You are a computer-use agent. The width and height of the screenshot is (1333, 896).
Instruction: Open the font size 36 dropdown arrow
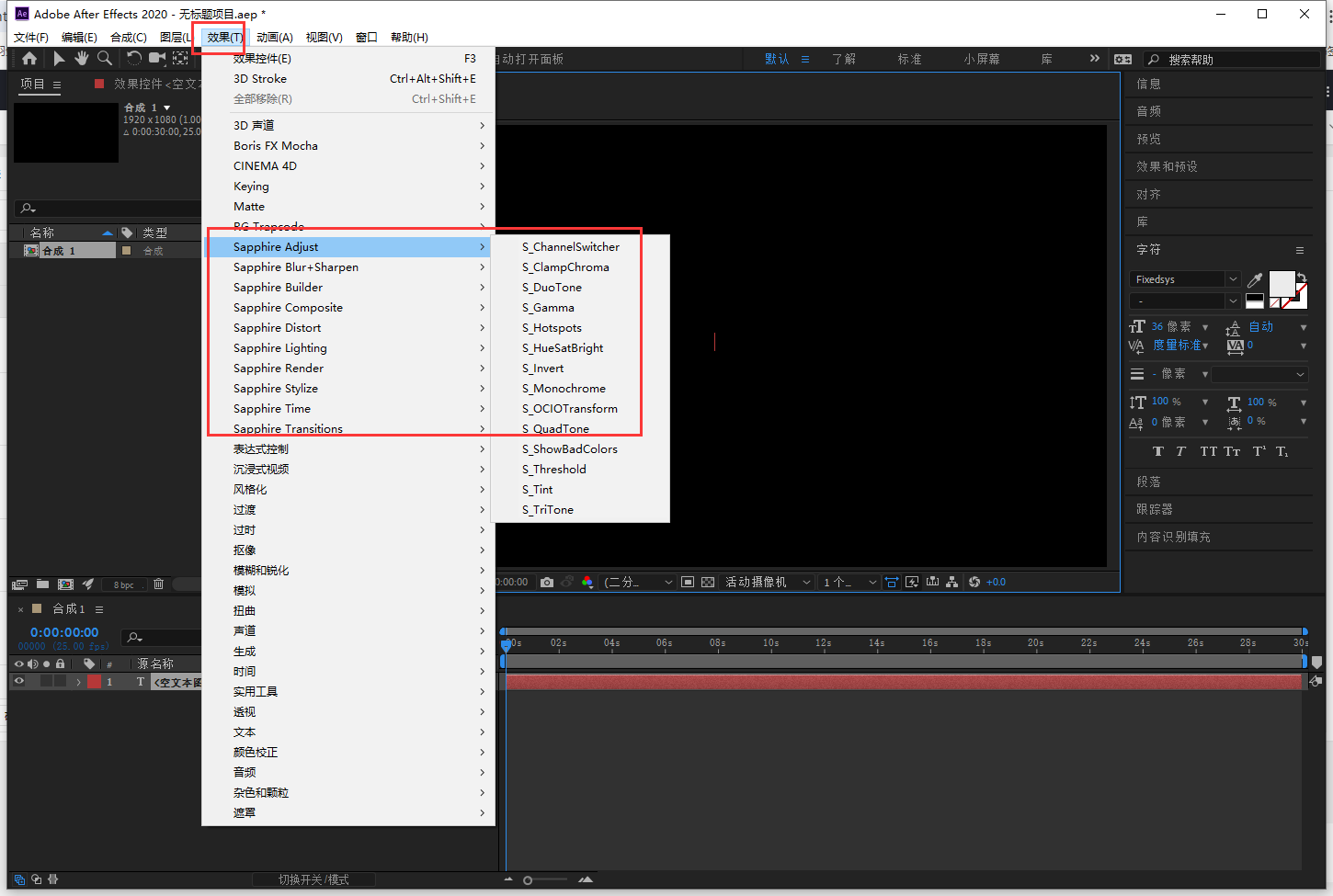pyautogui.click(x=1205, y=327)
